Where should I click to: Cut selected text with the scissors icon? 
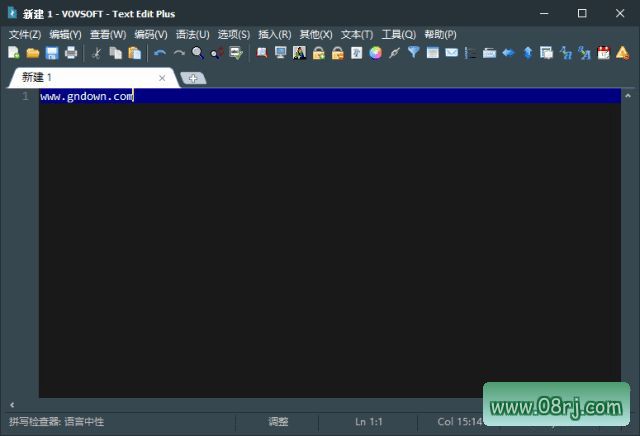point(97,53)
